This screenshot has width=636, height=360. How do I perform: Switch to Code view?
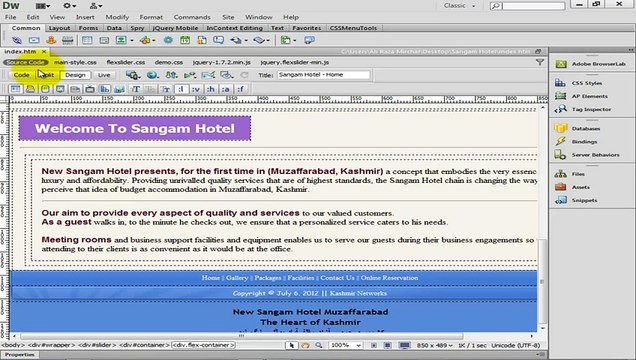coord(21,75)
